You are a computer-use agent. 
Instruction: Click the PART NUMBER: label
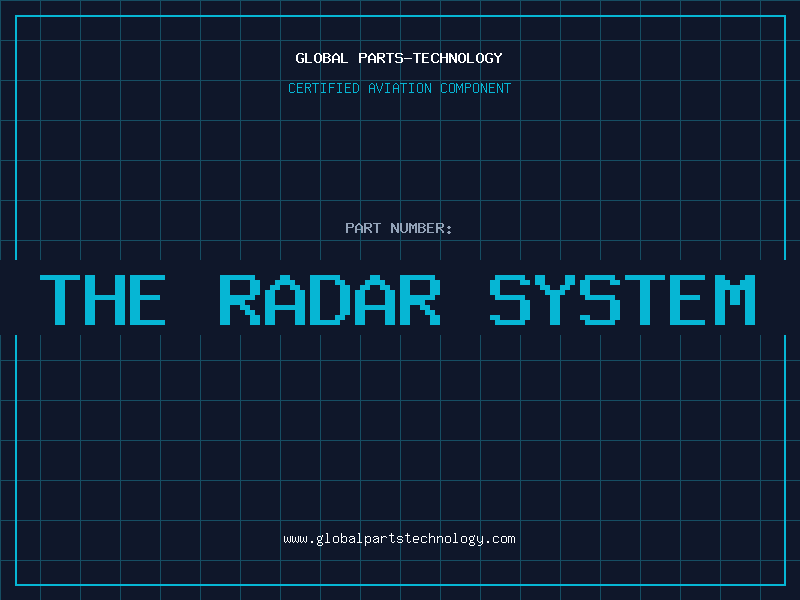coord(399,228)
